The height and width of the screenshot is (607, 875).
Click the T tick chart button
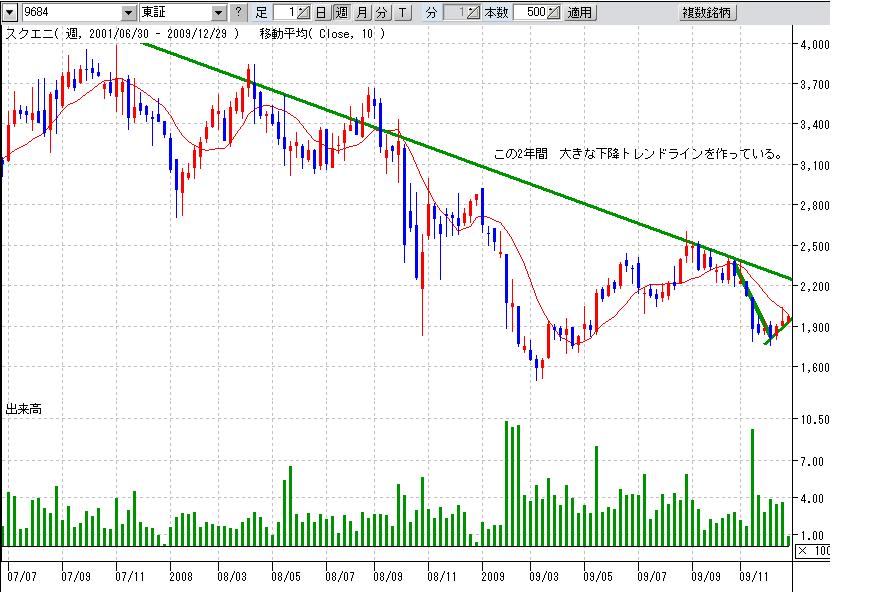[402, 13]
